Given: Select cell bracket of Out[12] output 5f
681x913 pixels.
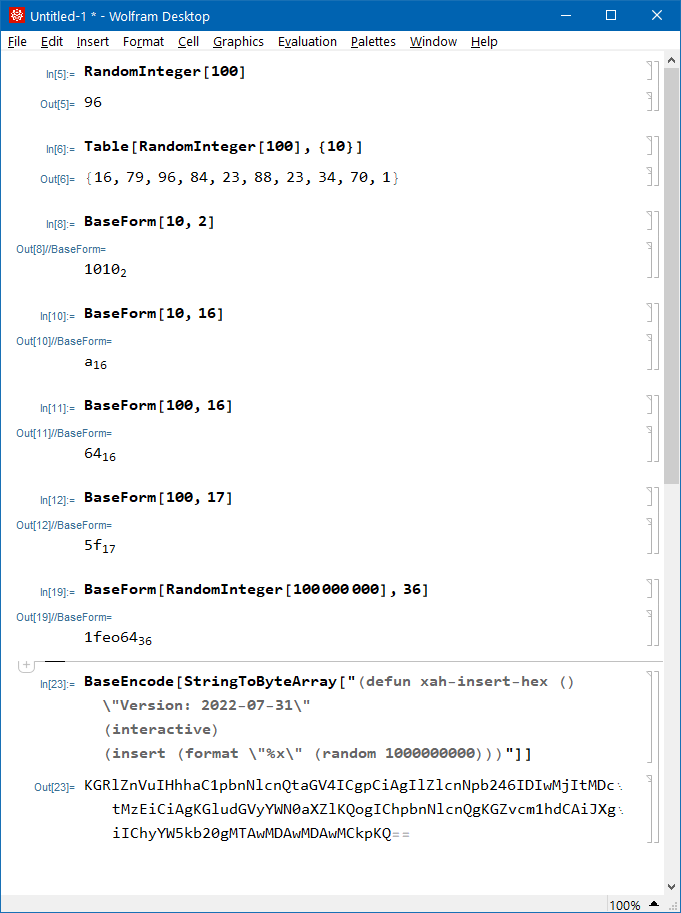Looking at the screenshot, I should pos(650,536).
